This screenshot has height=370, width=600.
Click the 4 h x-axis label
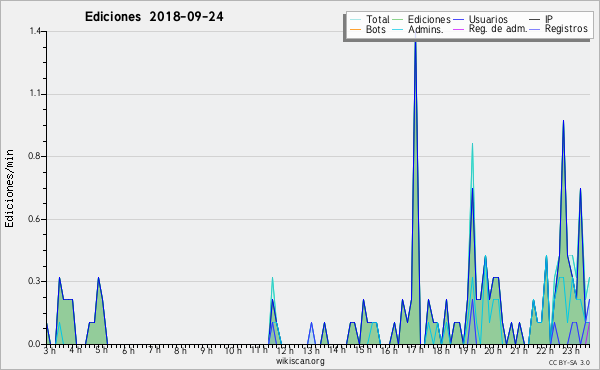75,350
